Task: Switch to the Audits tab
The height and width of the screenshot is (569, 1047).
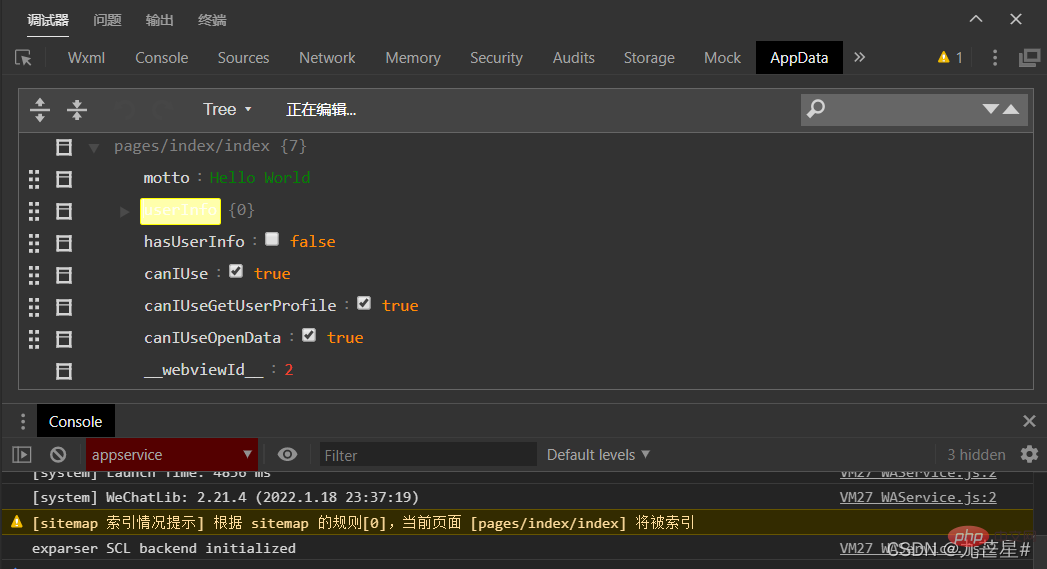Action: 574,58
